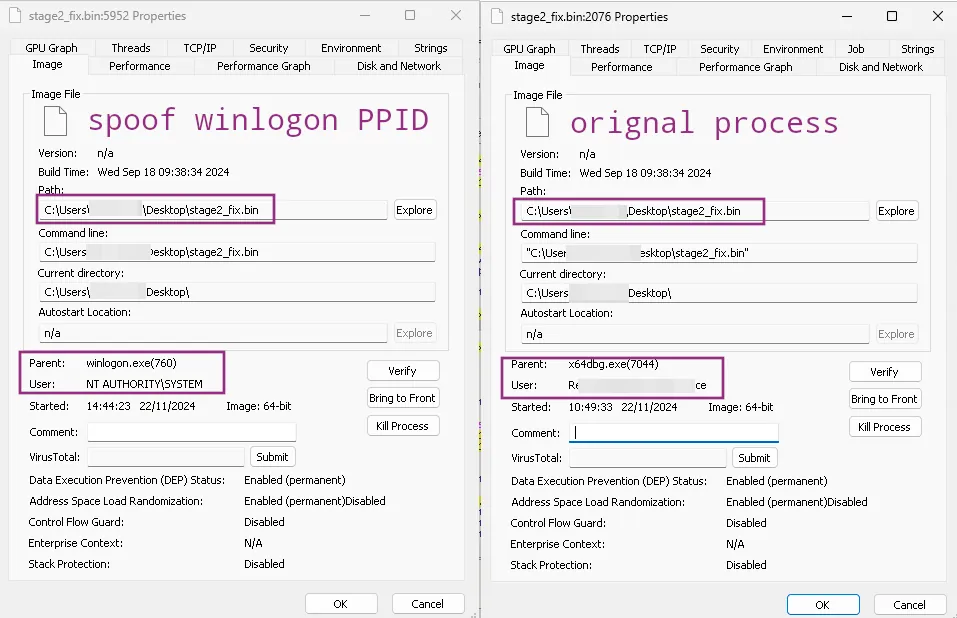Select user text NT AUTHORITY\SYSTEM
The height and width of the screenshot is (618, 957).
pyautogui.click(x=144, y=384)
